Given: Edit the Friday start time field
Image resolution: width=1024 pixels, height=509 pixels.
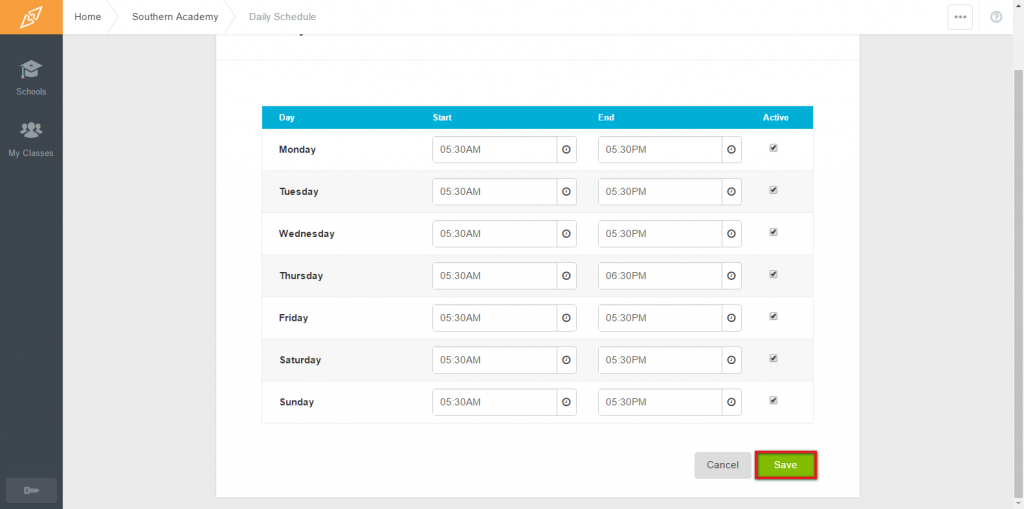Looking at the screenshot, I should [x=494, y=318].
